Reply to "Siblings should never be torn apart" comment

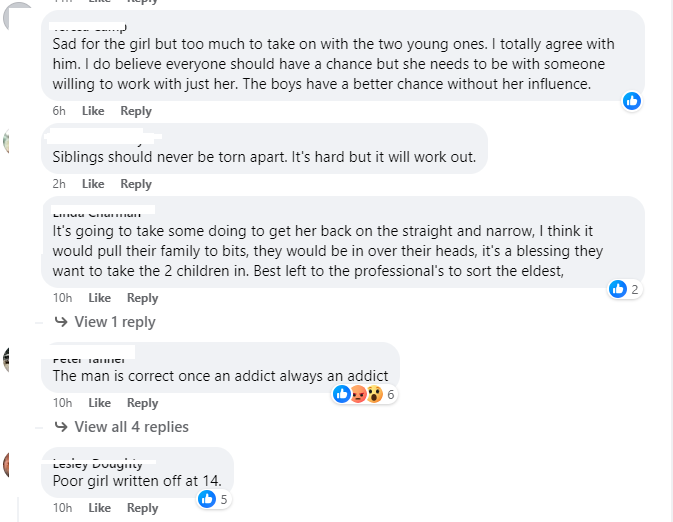(136, 184)
